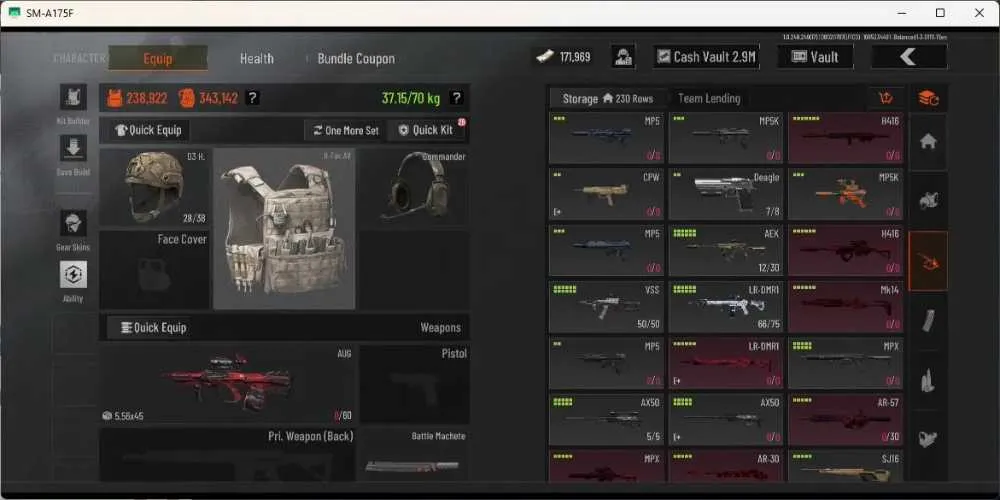Open the Quick Kit button
Viewport: 1000px width, 500px height.
pyautogui.click(x=427, y=130)
